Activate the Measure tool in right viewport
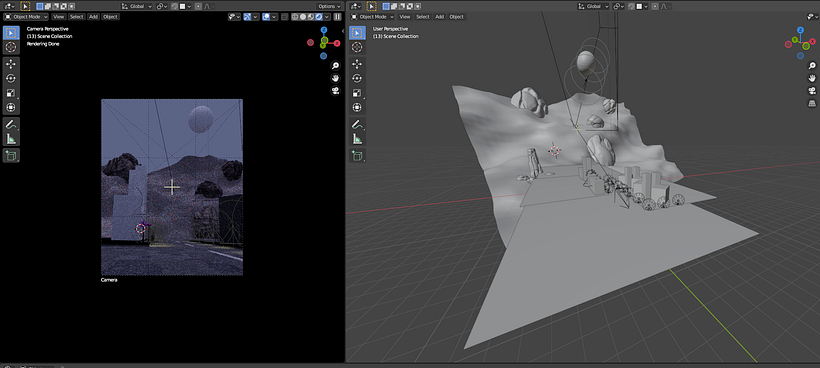The width and height of the screenshot is (820, 368). (357, 139)
